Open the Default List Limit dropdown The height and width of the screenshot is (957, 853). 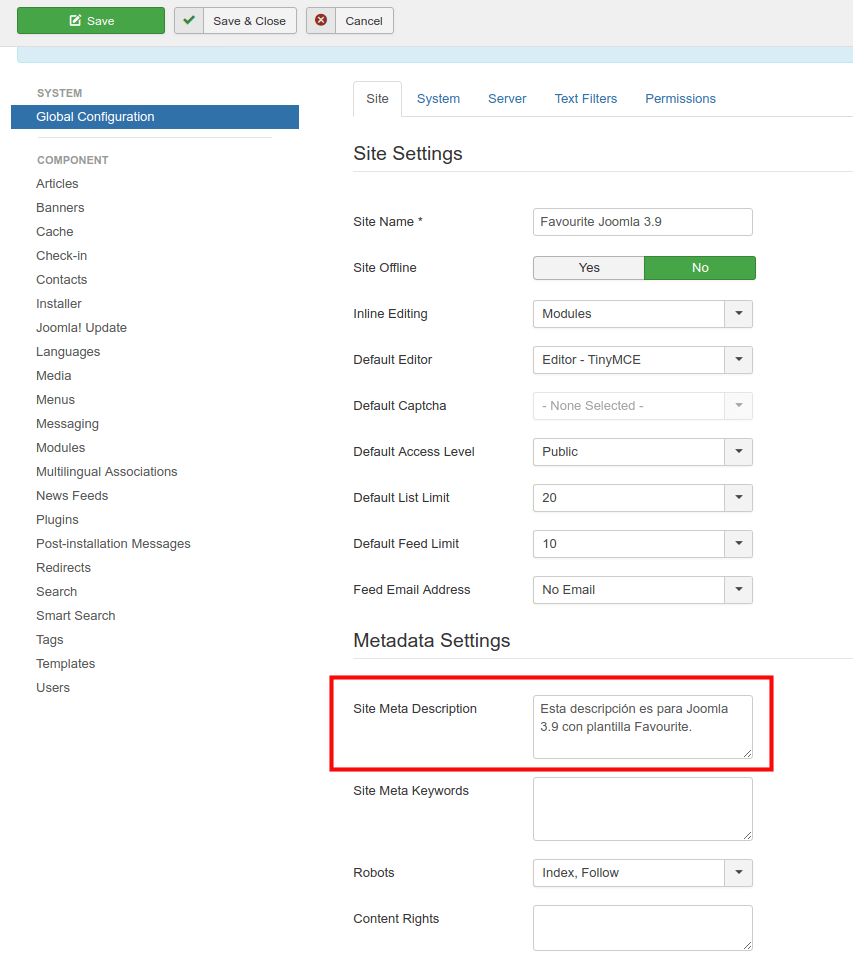click(642, 498)
